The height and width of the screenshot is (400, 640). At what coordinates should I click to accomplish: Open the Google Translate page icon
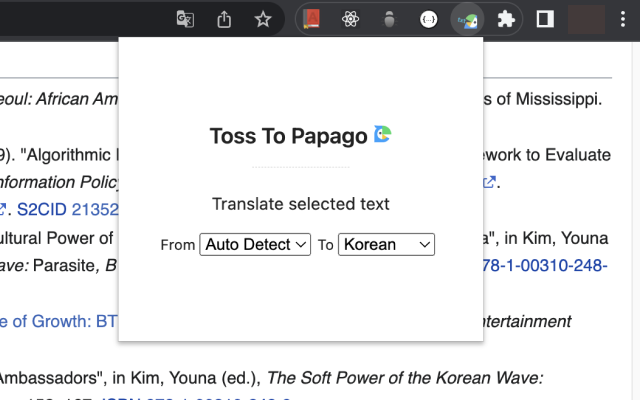tap(185, 19)
